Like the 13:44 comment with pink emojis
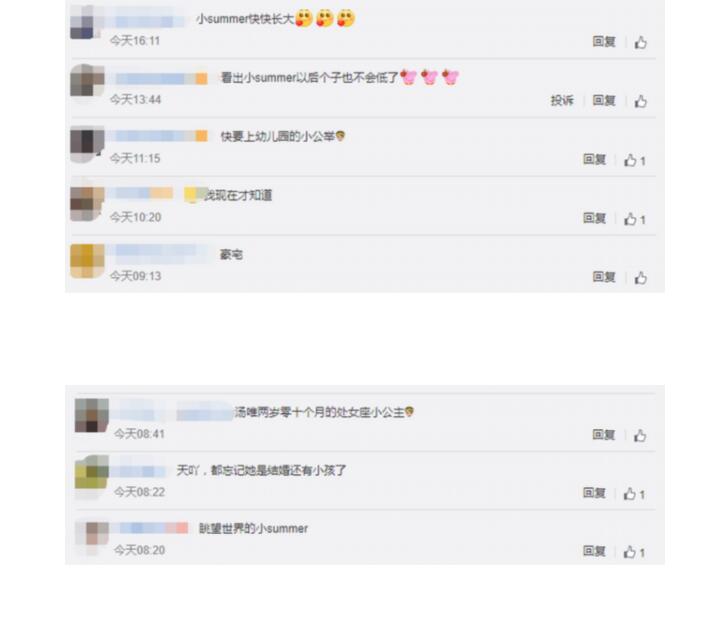707x618 pixels. click(641, 101)
